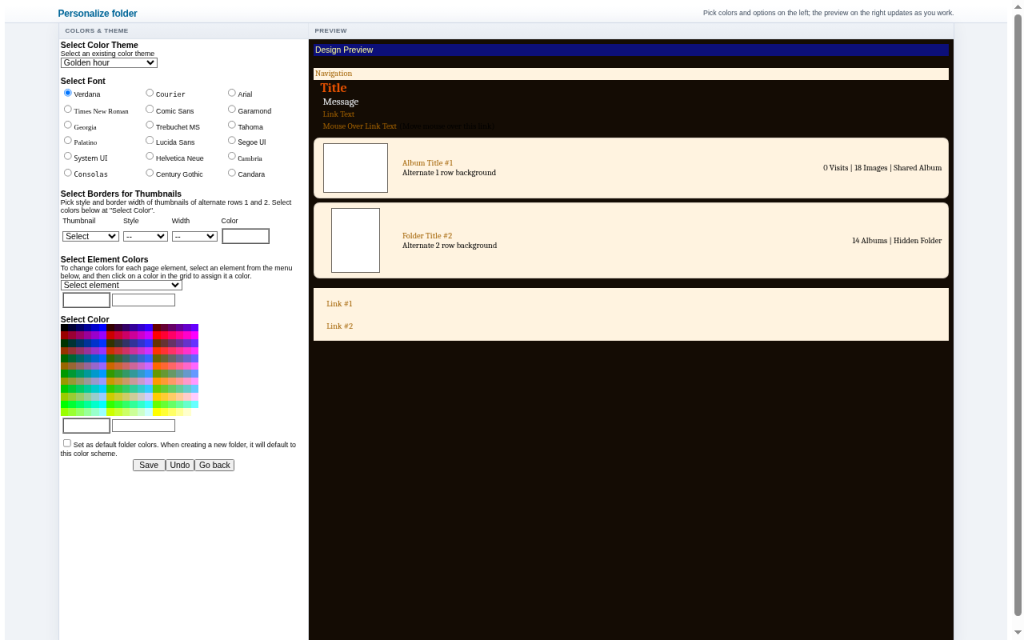Click the hex text field beside element color preview
This screenshot has height=640, width=1024.
click(x=144, y=300)
